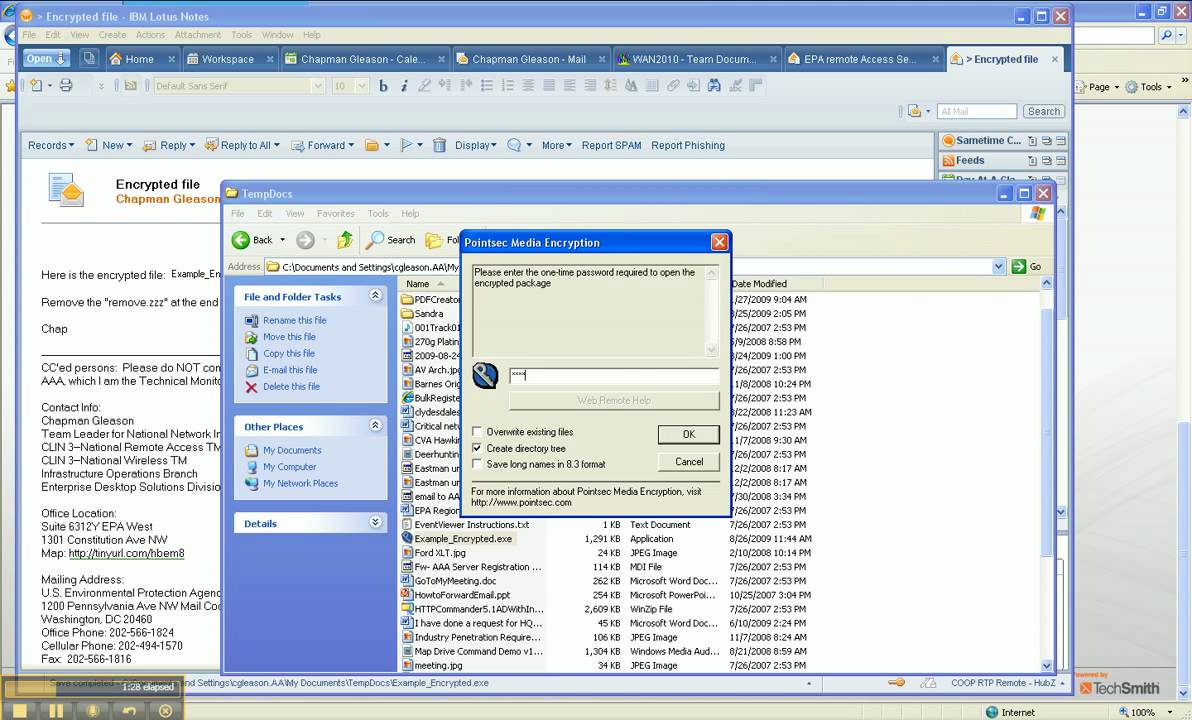The image size is (1192, 720).
Task: Expand the Reply to All dropdown
Action: coord(243,145)
